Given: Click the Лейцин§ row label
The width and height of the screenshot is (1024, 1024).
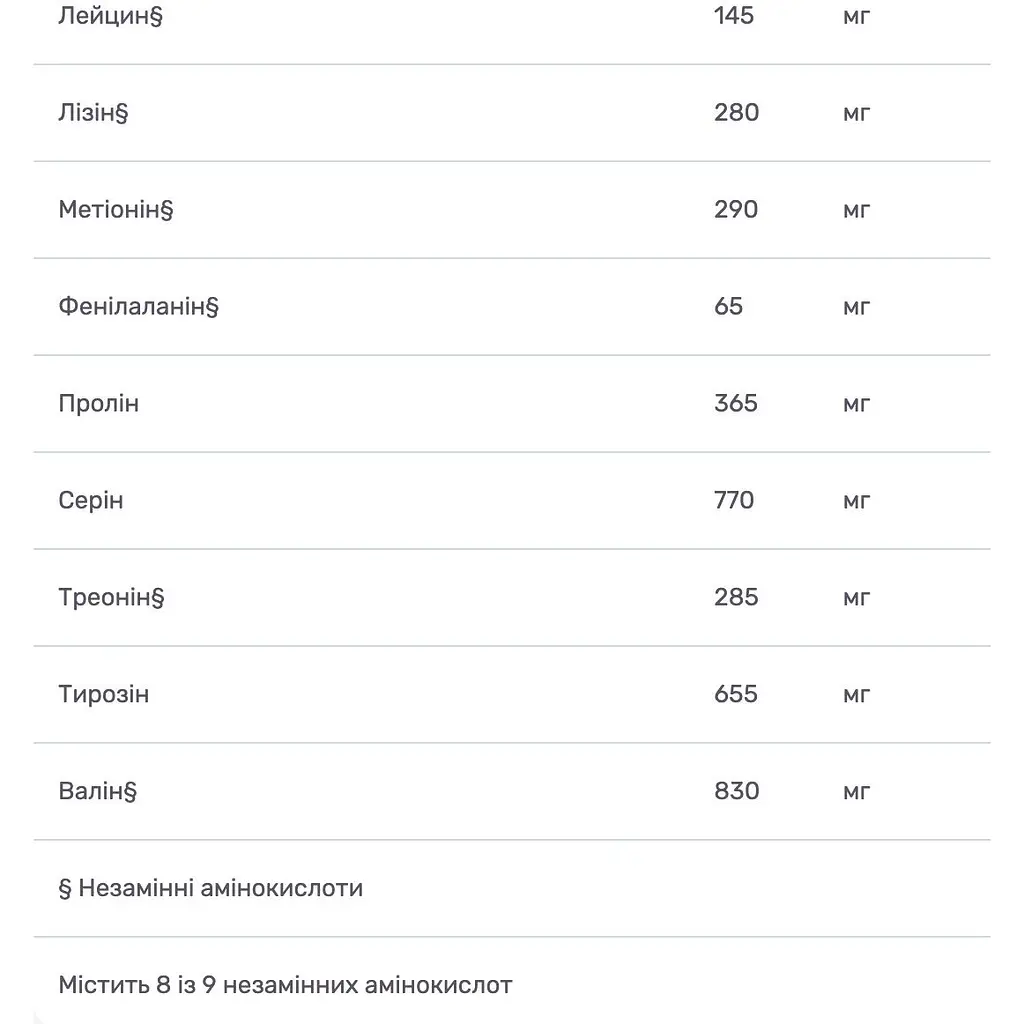Looking at the screenshot, I should click(x=110, y=16).
